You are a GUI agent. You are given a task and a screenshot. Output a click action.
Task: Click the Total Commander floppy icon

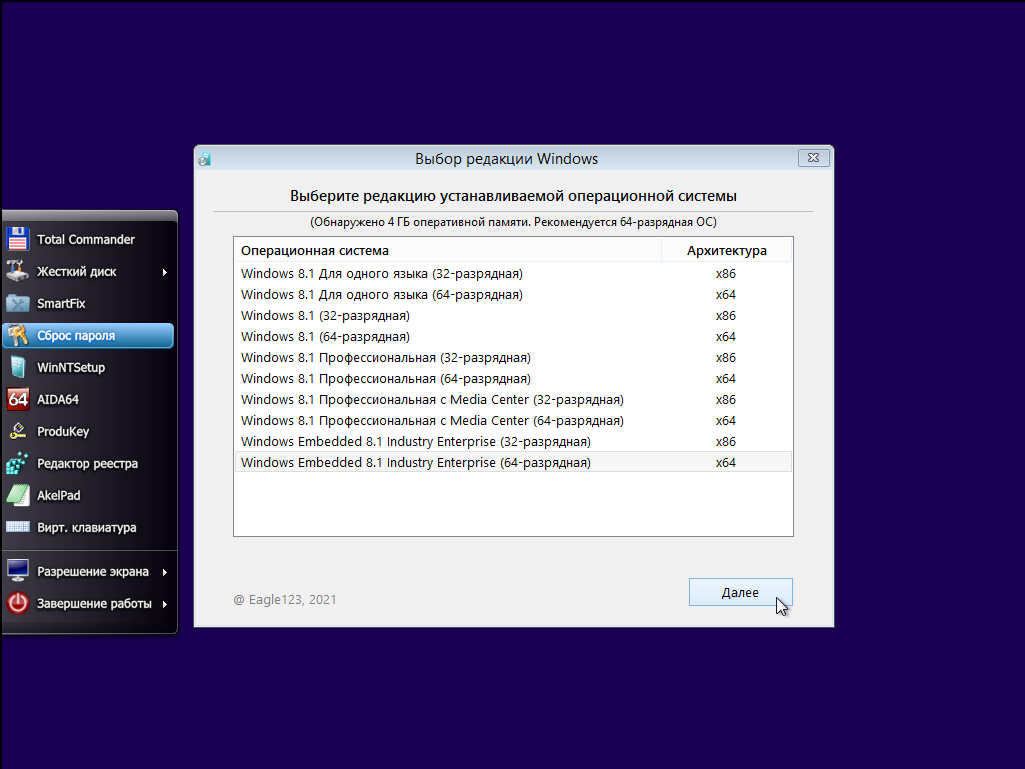point(18,239)
